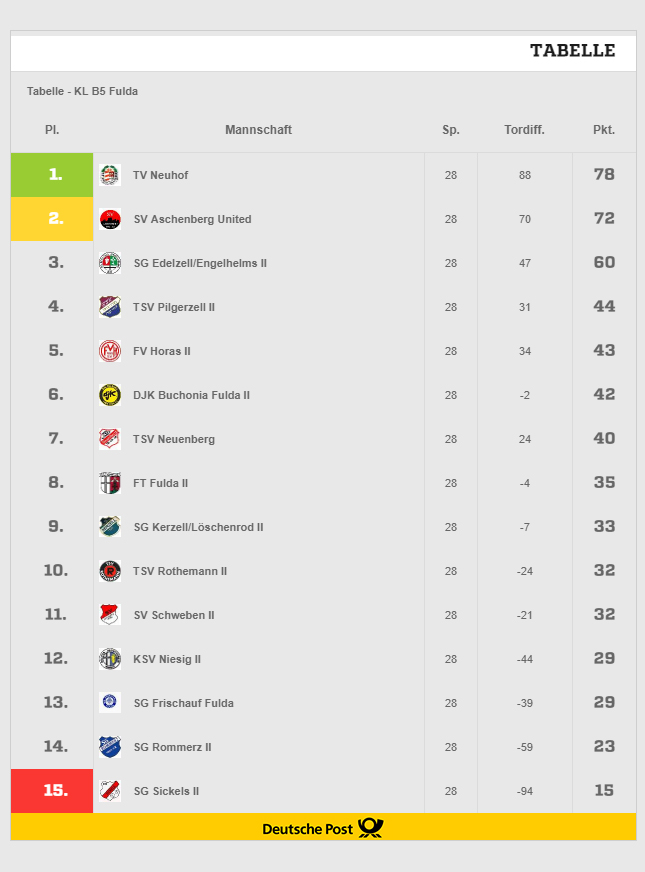Select the DJK Buchonia Fulda II badge

coord(110,395)
